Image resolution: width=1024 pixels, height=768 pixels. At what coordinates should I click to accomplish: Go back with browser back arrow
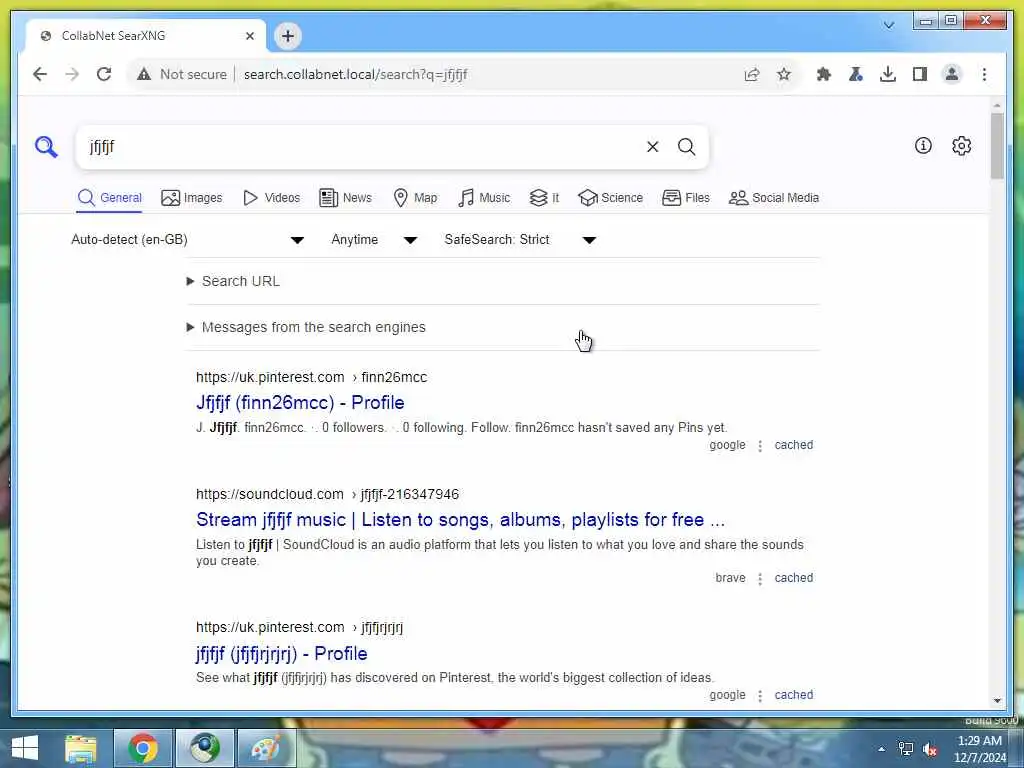(40, 74)
